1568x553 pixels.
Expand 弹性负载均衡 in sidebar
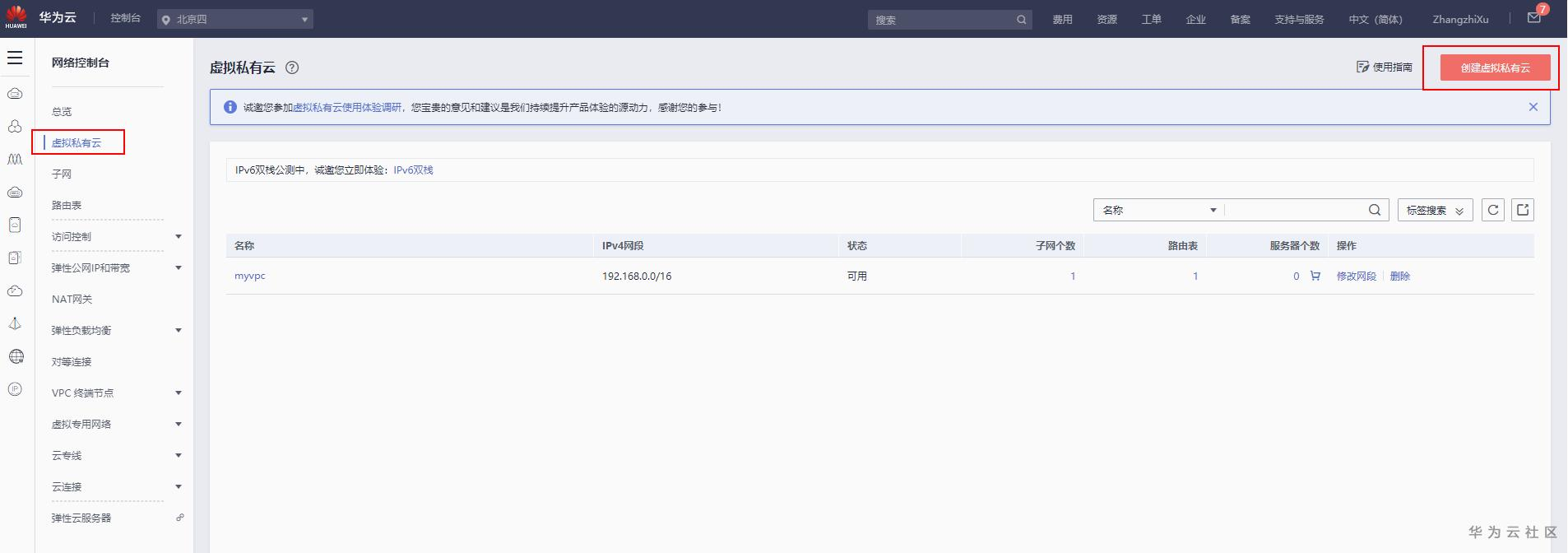pos(179,330)
